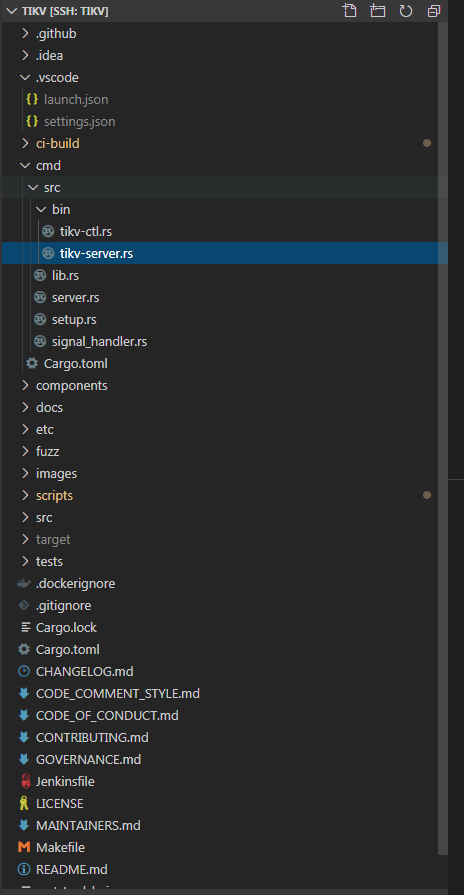
Task: Collapse the bin folder chevron
Action: 41,209
